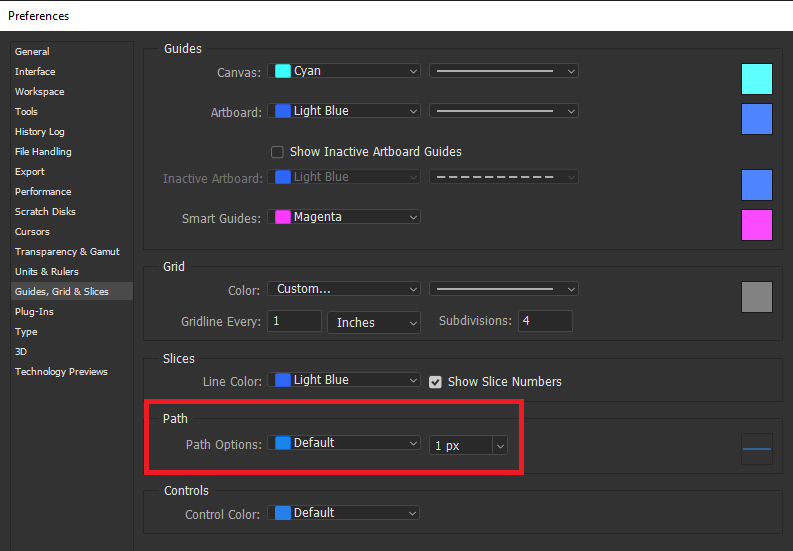The width and height of the screenshot is (793, 551).
Task: Open the Control Color Default dropdown
Action: coord(344,513)
